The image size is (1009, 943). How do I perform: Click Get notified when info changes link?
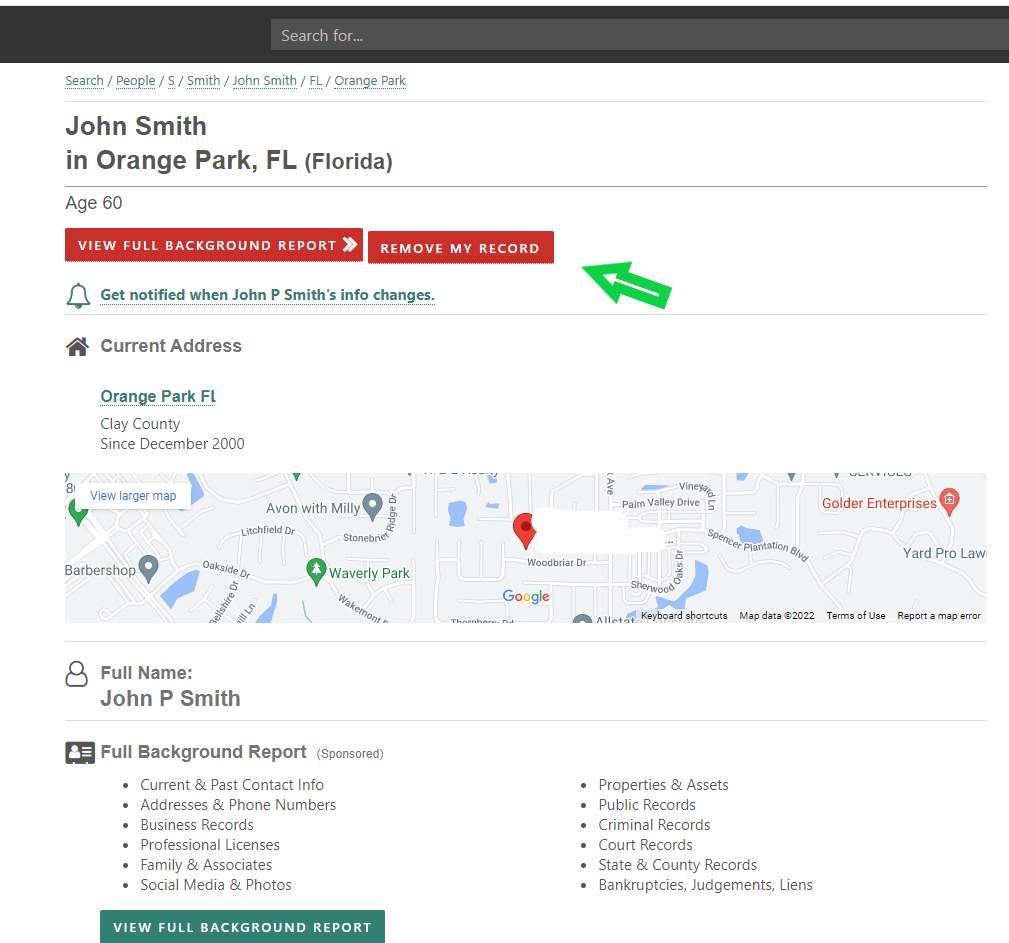coord(267,296)
